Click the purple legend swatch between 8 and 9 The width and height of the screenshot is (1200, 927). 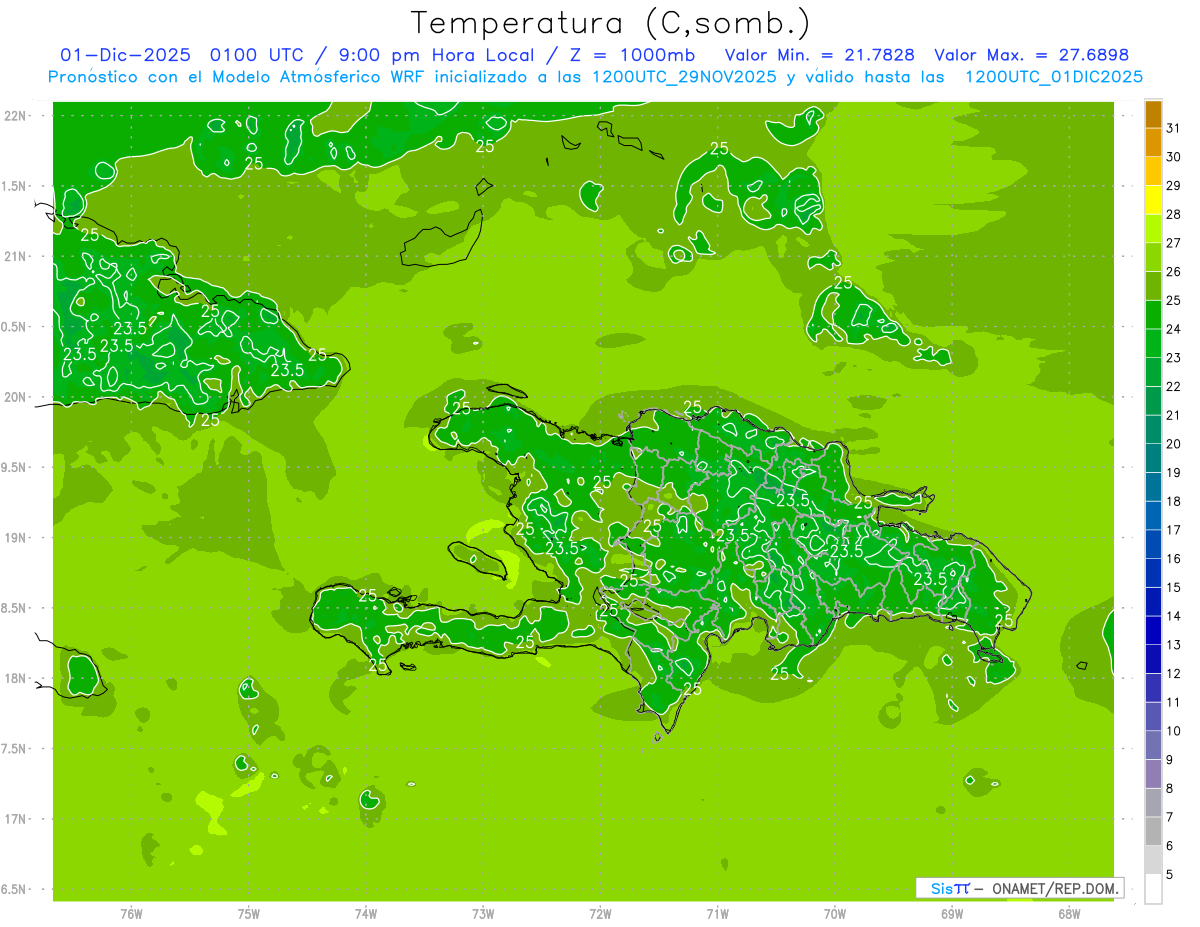1153,774
